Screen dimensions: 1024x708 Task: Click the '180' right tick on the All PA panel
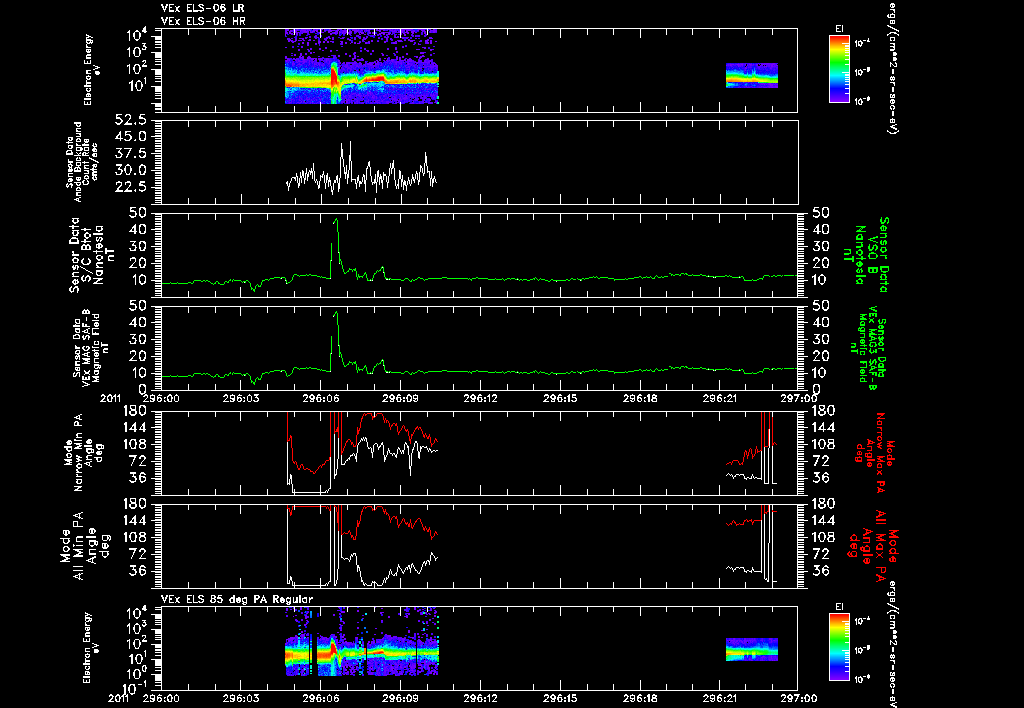click(x=823, y=504)
